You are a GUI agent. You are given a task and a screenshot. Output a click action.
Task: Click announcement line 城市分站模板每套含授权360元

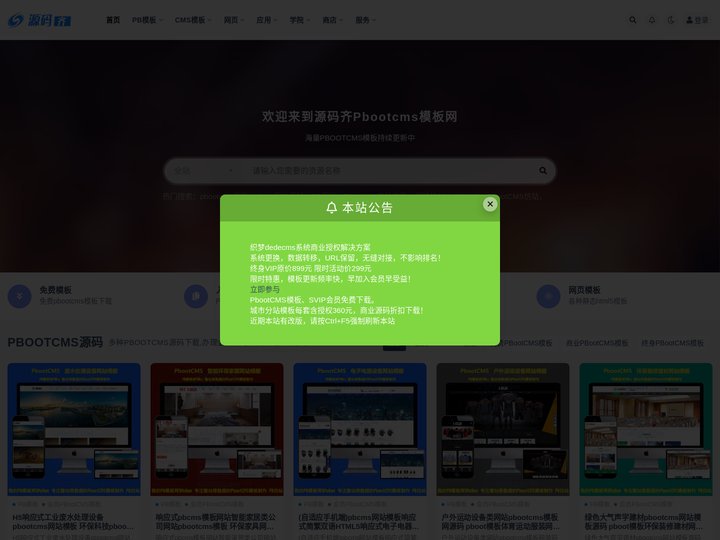coord(336,310)
